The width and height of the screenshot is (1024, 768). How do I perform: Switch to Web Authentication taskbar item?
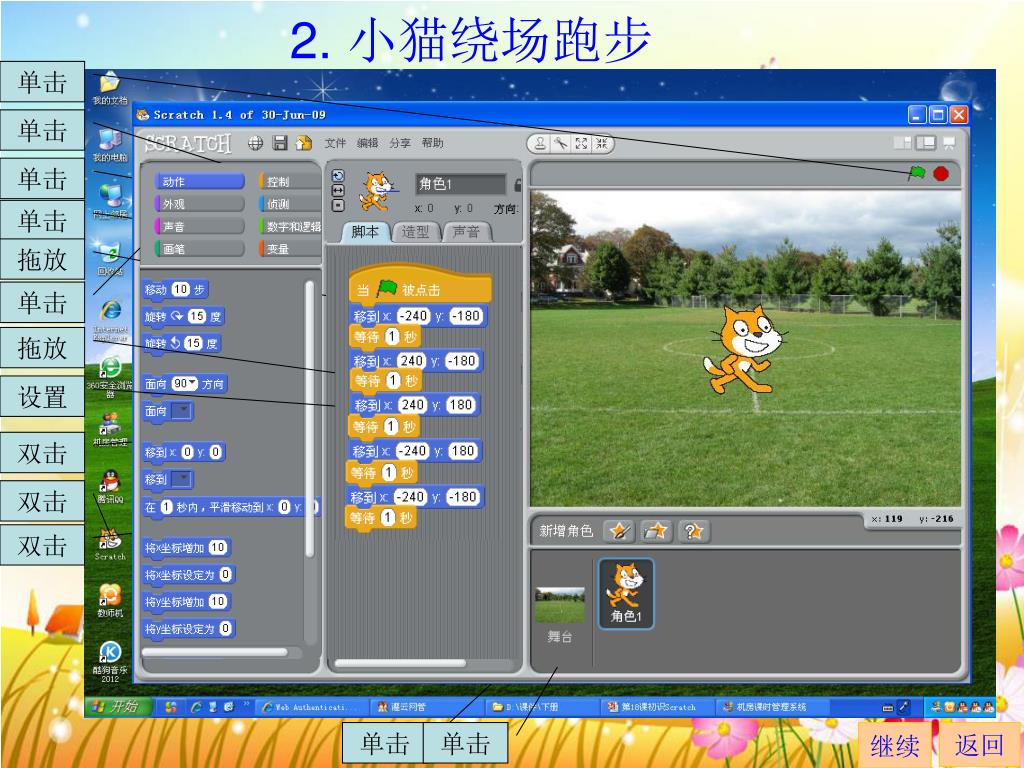(313, 707)
